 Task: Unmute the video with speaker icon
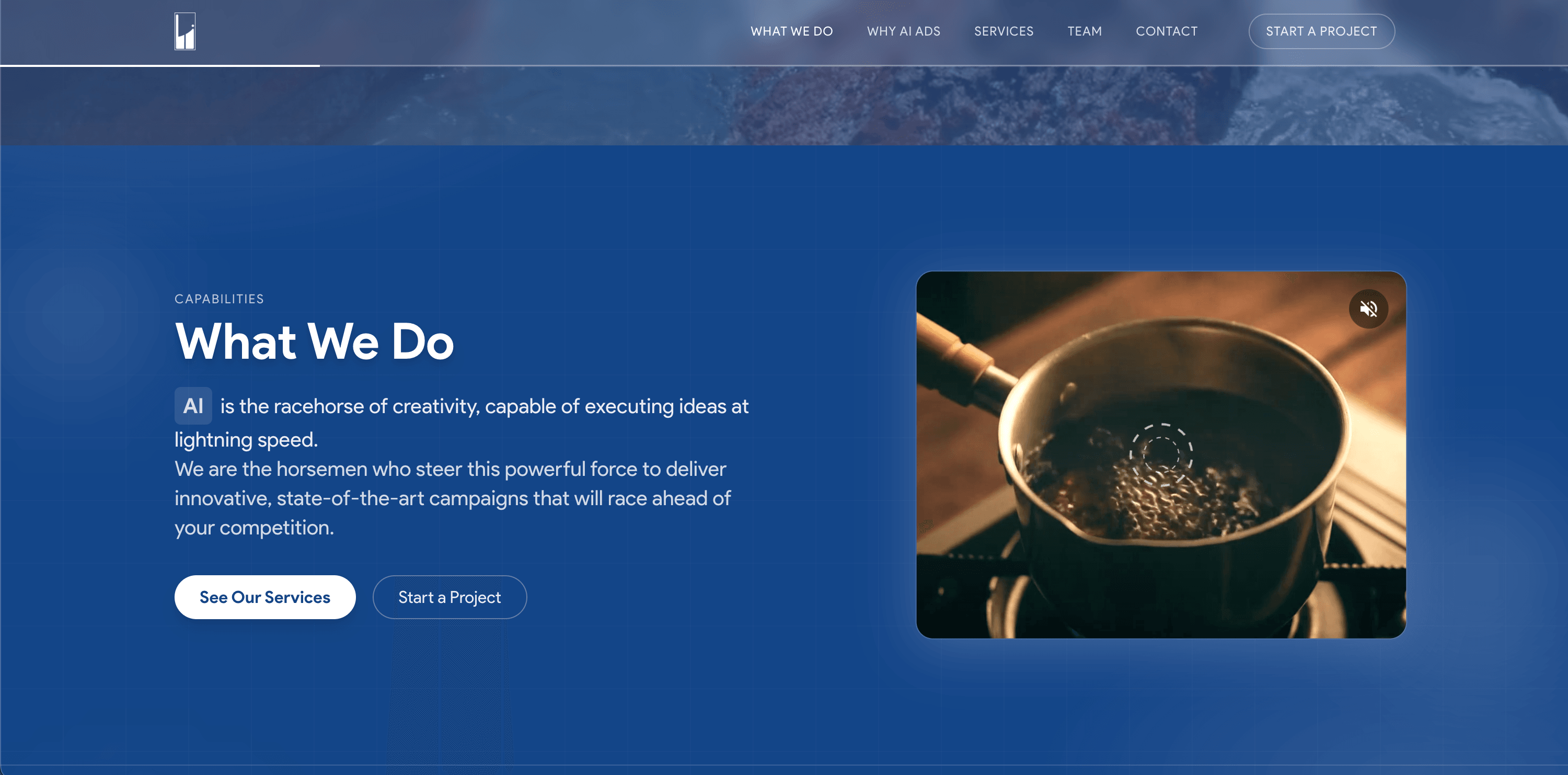point(1368,309)
